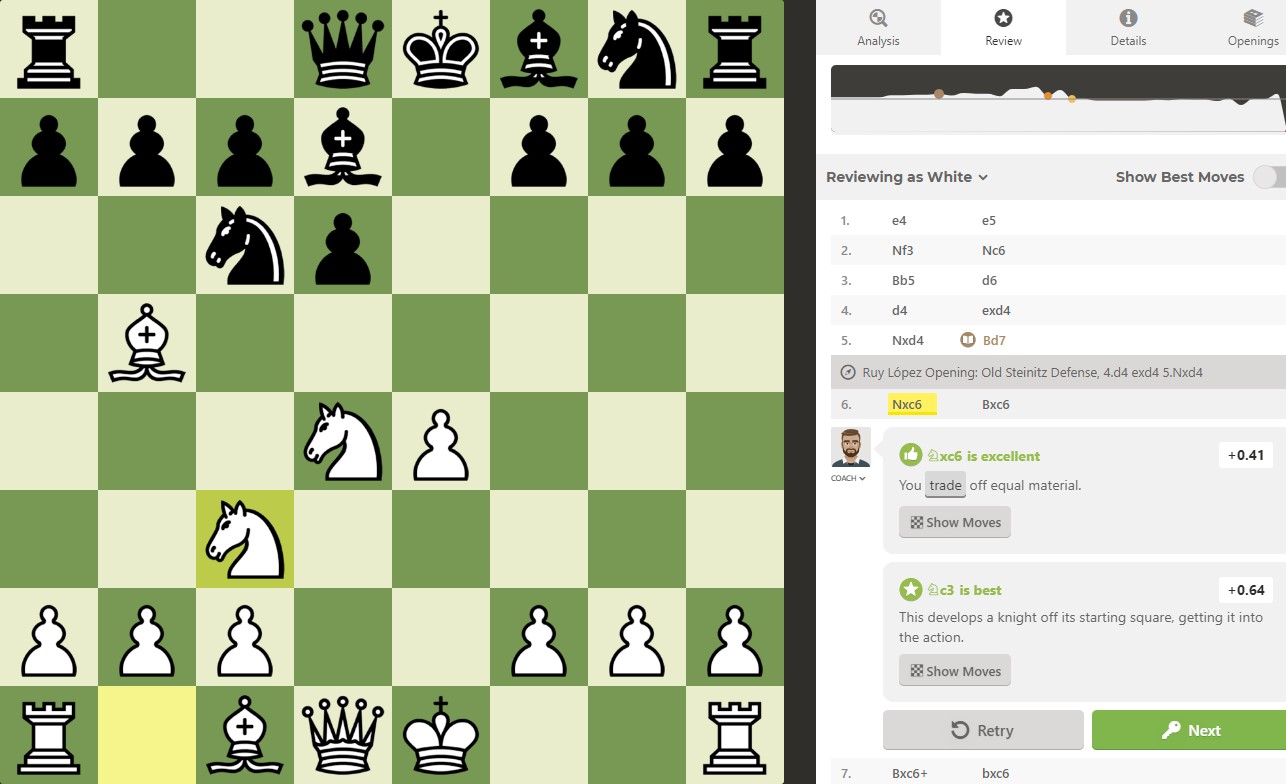The height and width of the screenshot is (784, 1286).
Task: Toggle Show Best Moves switch
Action: 1268,177
